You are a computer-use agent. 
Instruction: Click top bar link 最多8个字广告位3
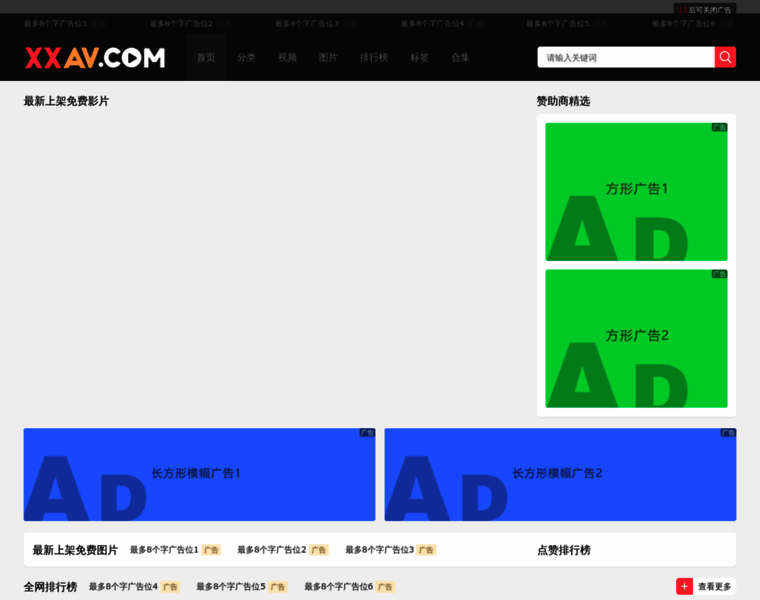coord(306,23)
